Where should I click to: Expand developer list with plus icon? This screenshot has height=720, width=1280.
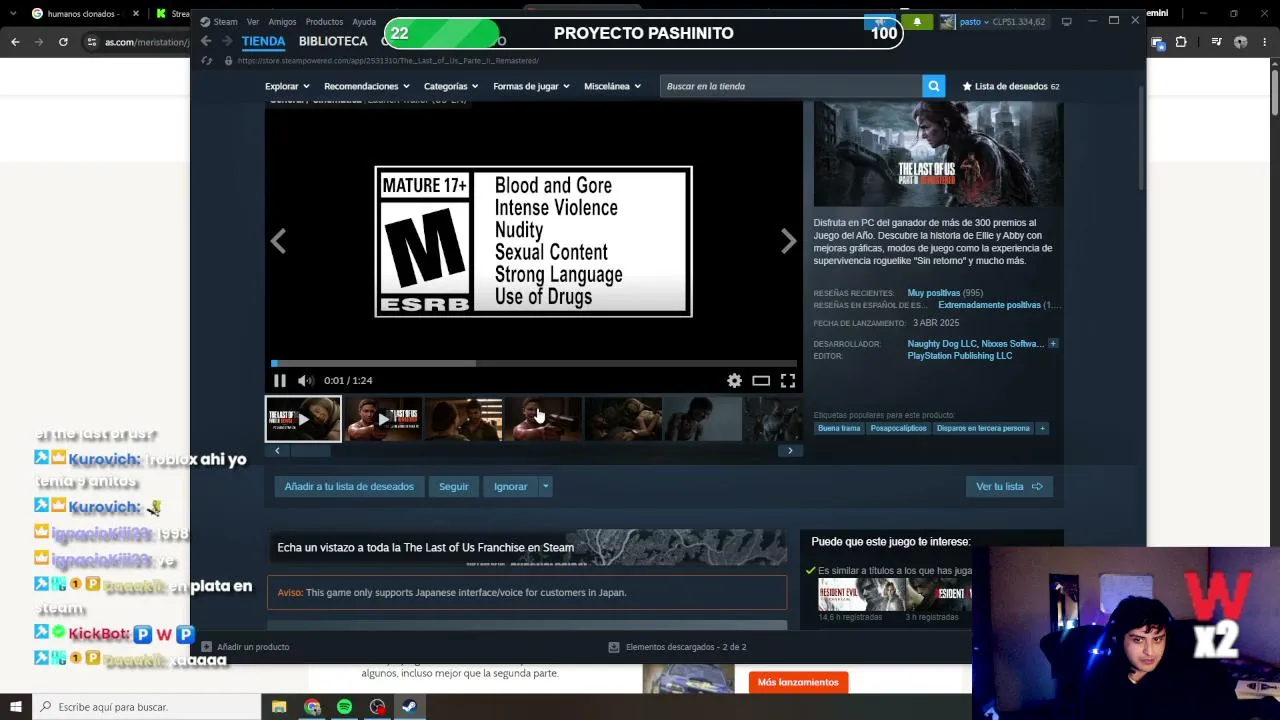tap(1053, 344)
